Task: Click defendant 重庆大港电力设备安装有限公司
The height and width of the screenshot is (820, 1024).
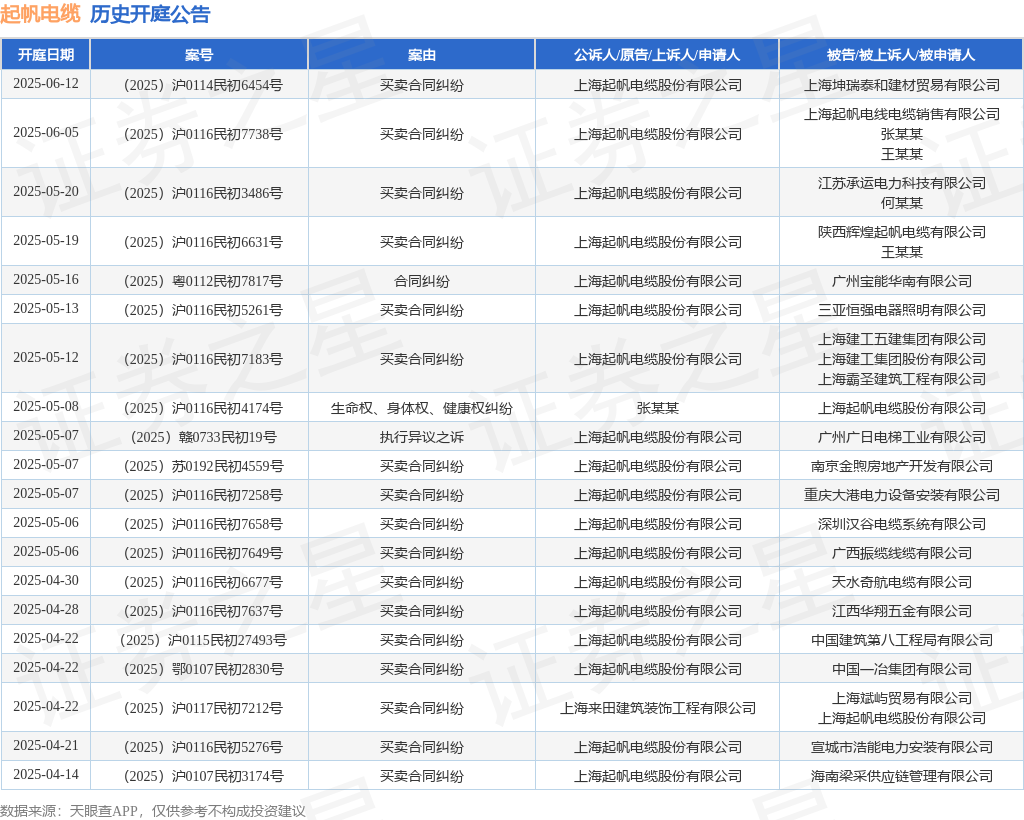Action: coord(902,496)
